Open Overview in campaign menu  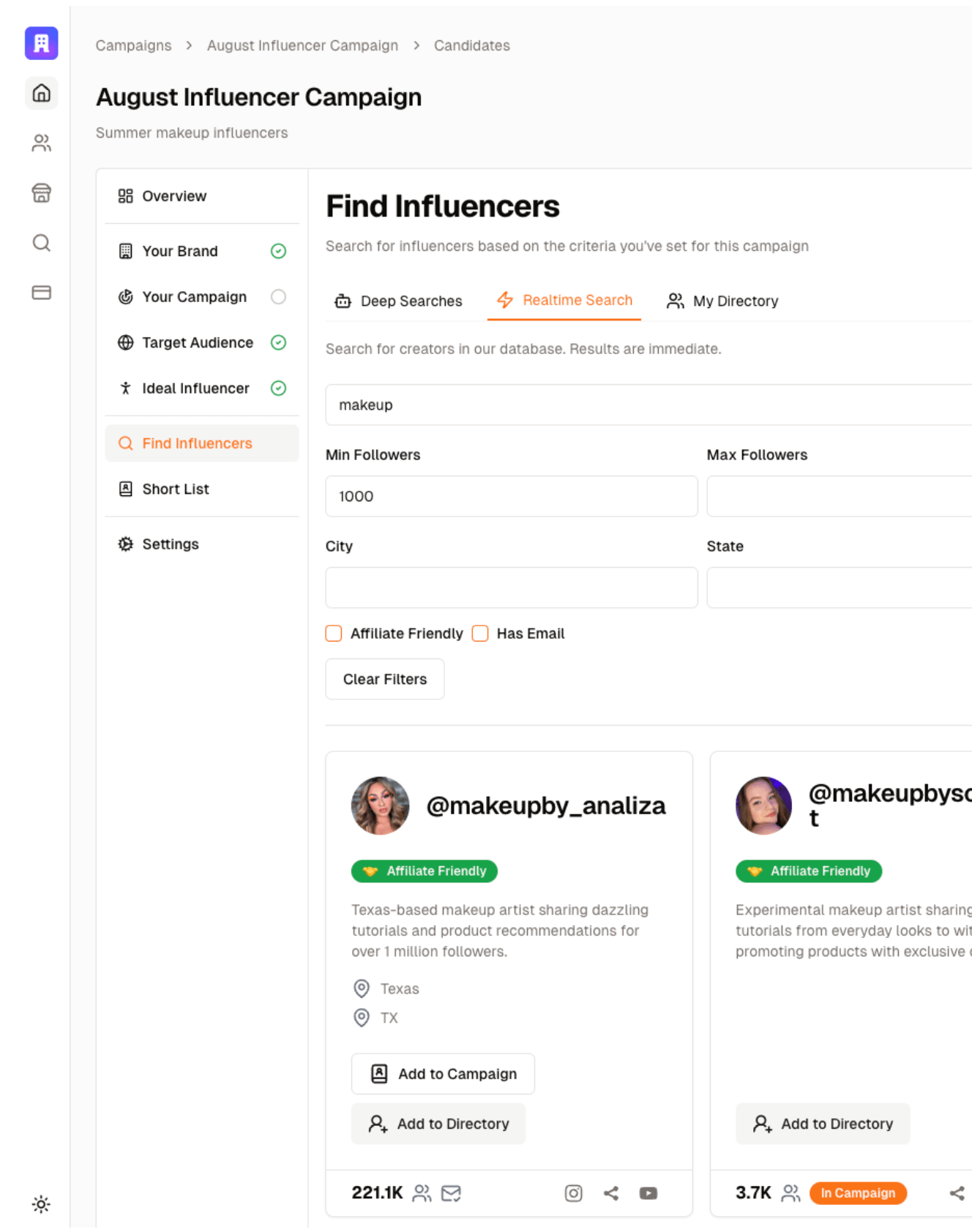click(x=202, y=196)
